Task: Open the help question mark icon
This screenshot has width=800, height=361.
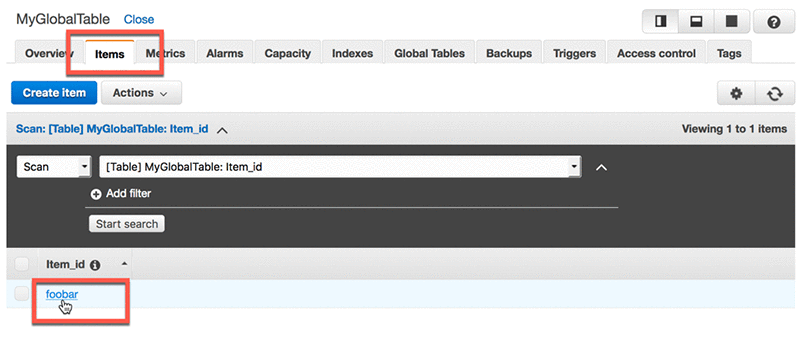Action: coord(774,22)
